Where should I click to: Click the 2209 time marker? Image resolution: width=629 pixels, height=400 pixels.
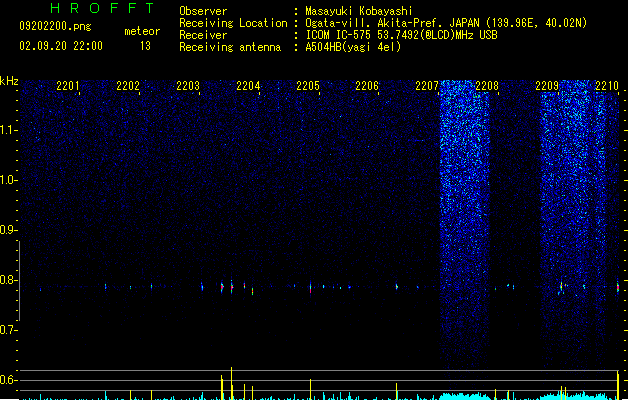pyautogui.click(x=547, y=86)
